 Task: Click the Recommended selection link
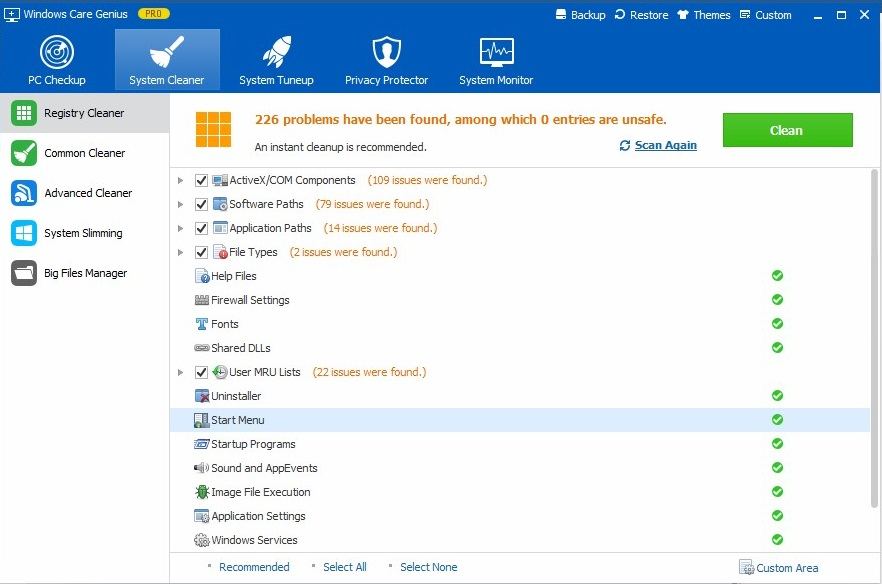click(x=254, y=567)
